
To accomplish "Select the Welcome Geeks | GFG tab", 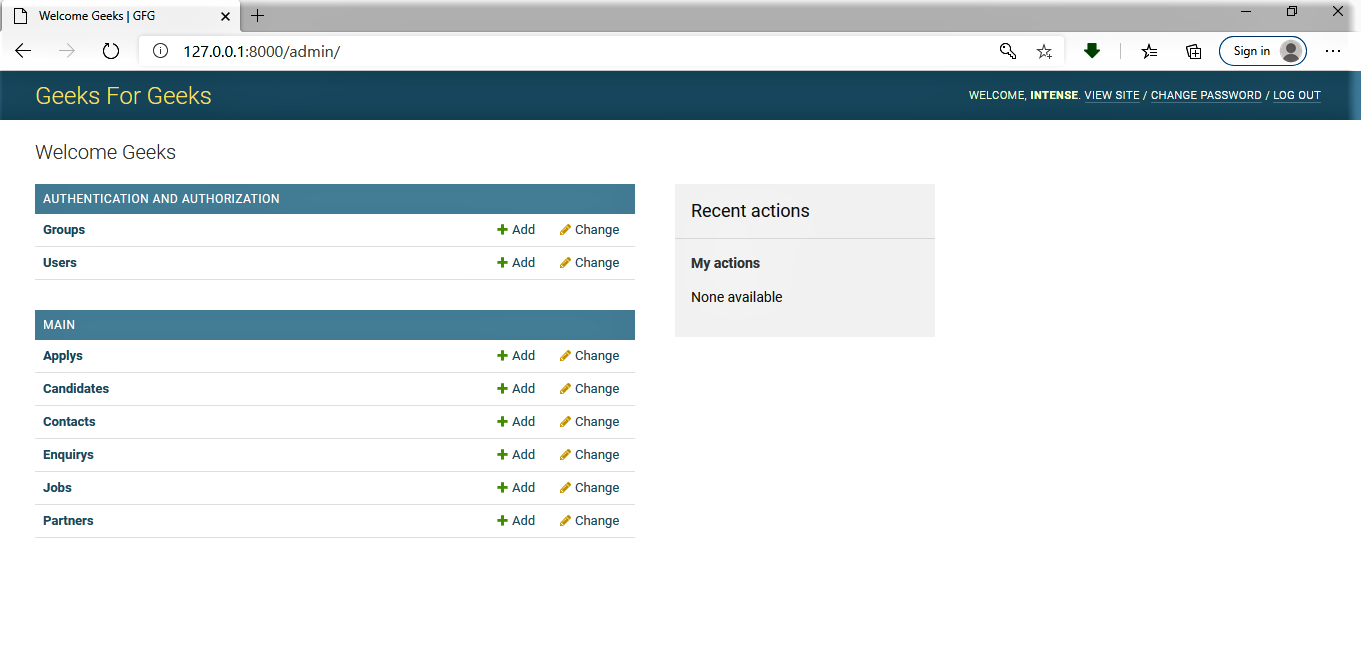I will 120,16.
